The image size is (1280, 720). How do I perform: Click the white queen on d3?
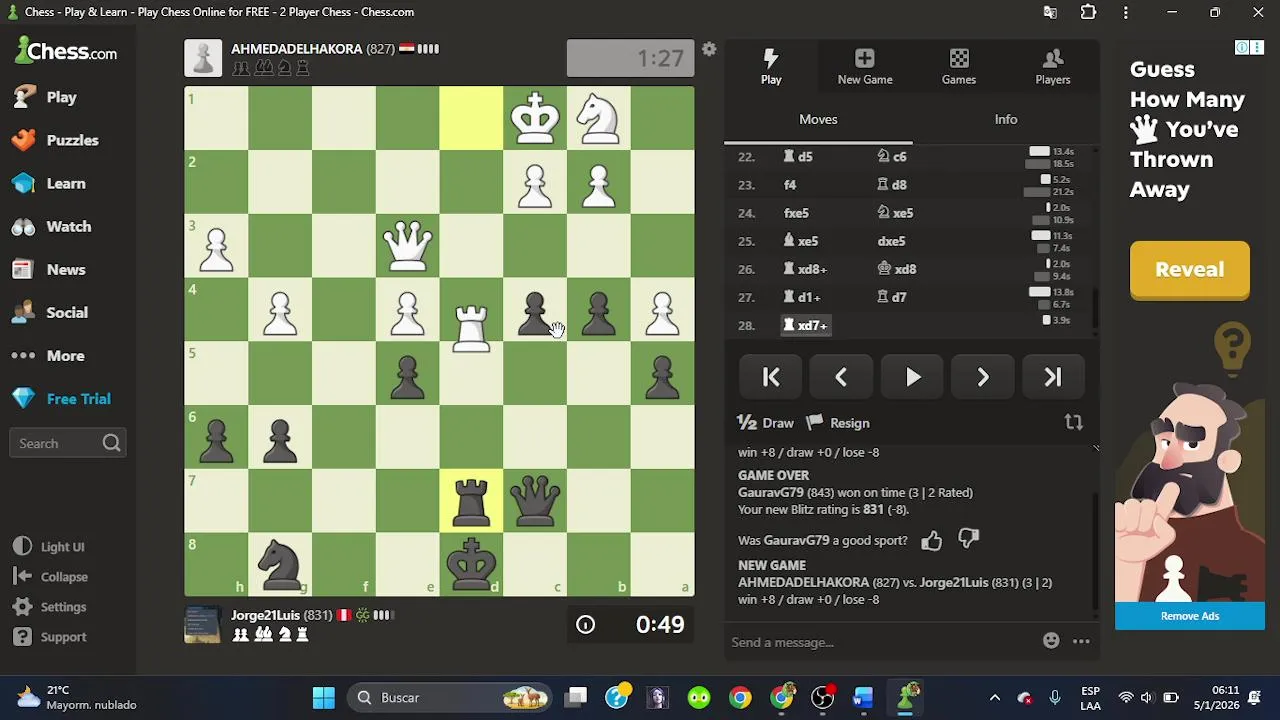407,246
